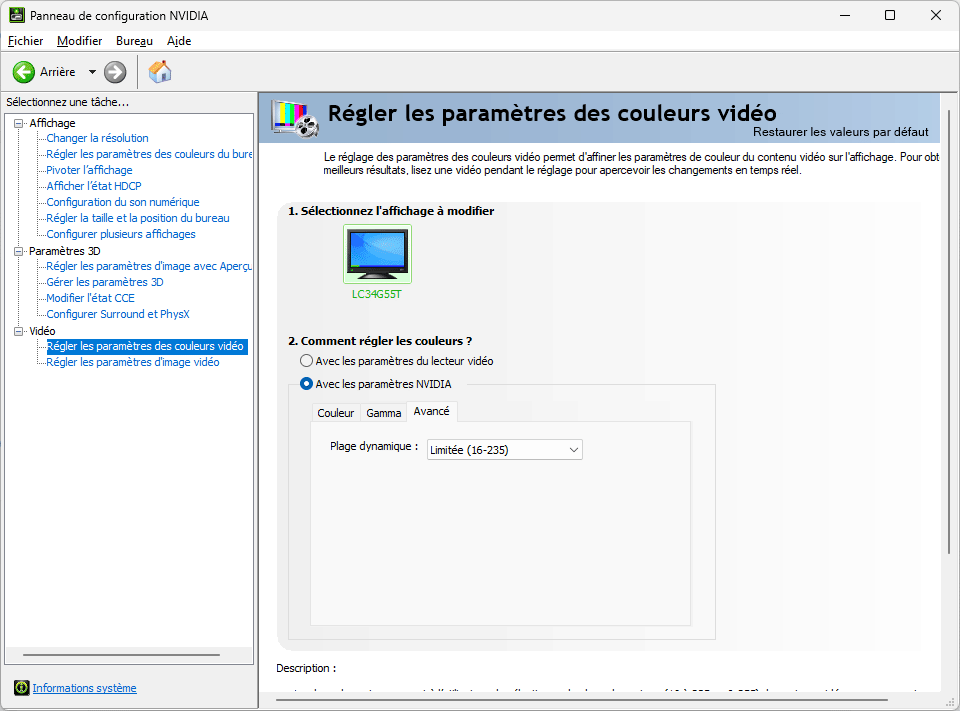
Task: Switch to the Gamma tab
Action: pyautogui.click(x=383, y=411)
